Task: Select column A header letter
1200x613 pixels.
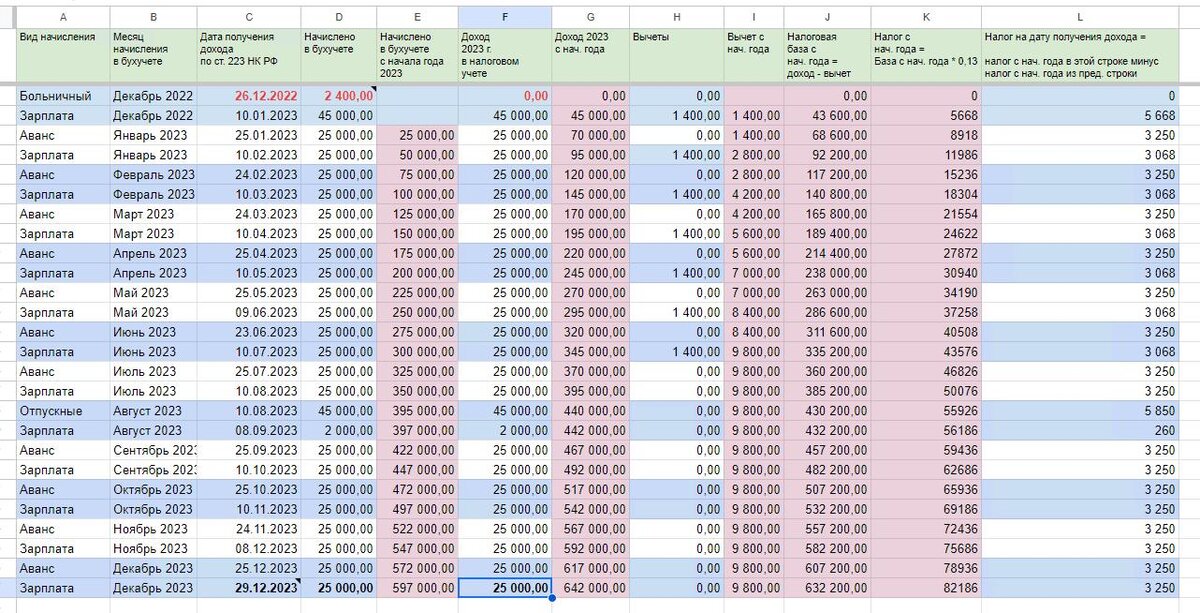Action: tap(63, 17)
